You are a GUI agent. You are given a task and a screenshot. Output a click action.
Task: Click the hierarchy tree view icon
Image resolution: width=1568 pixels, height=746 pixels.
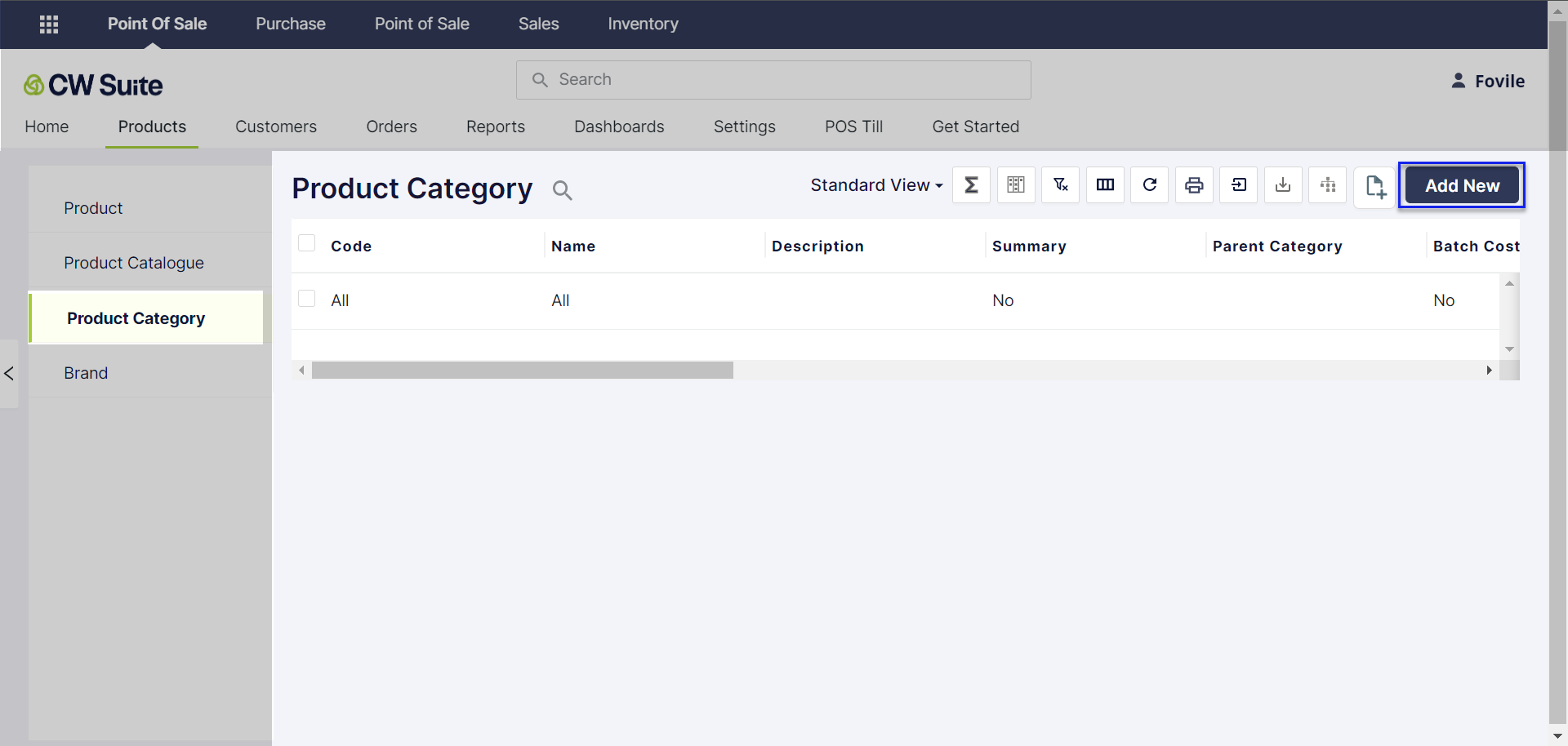coord(1328,185)
